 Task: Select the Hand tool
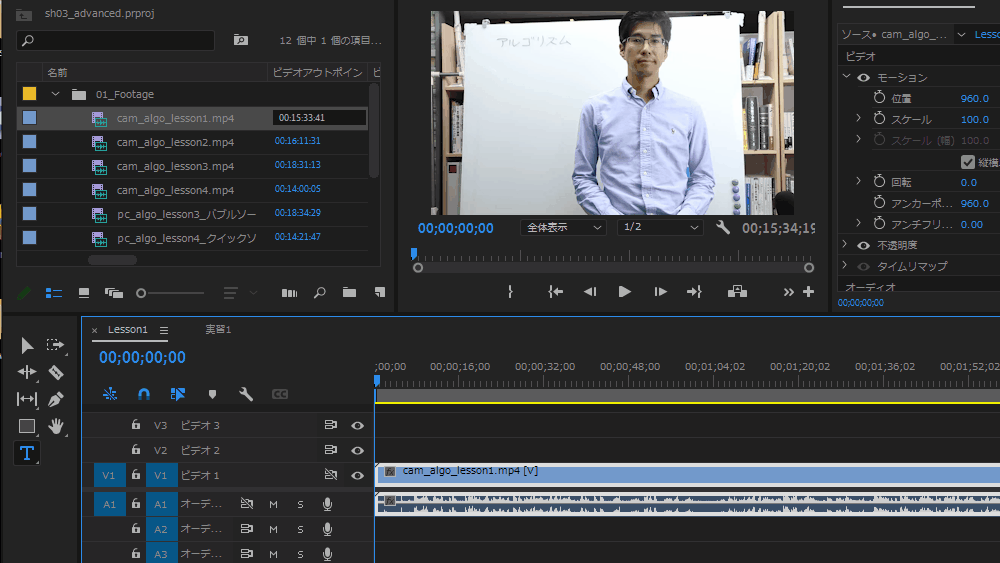tap(56, 426)
